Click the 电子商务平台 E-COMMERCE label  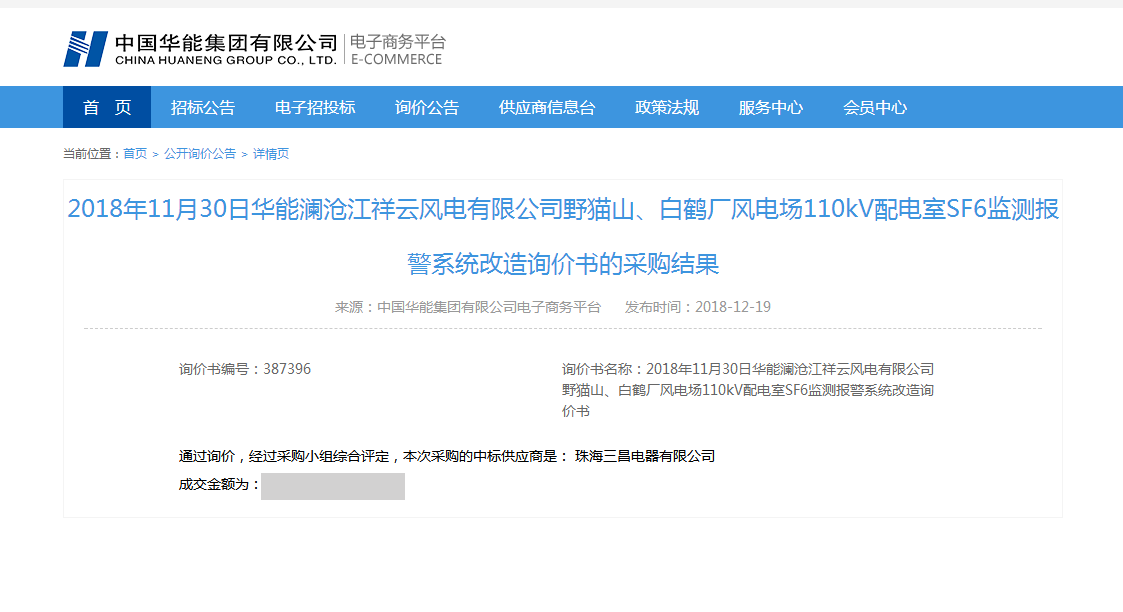(x=396, y=50)
